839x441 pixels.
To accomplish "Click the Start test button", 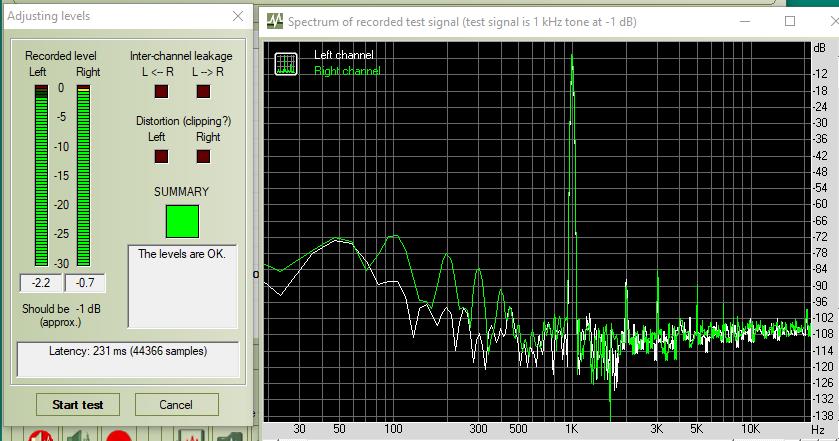I will point(78,405).
